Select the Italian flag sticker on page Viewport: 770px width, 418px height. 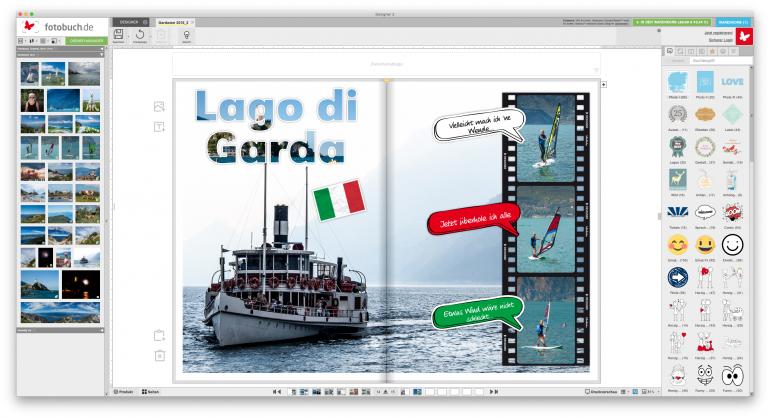point(339,200)
